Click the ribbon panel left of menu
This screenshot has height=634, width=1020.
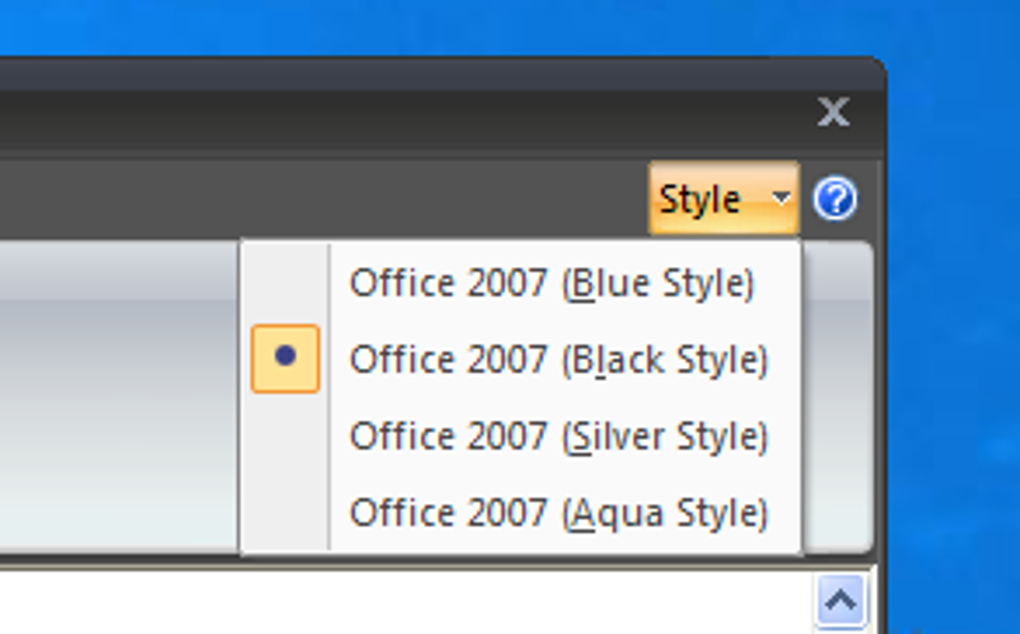coord(119,397)
